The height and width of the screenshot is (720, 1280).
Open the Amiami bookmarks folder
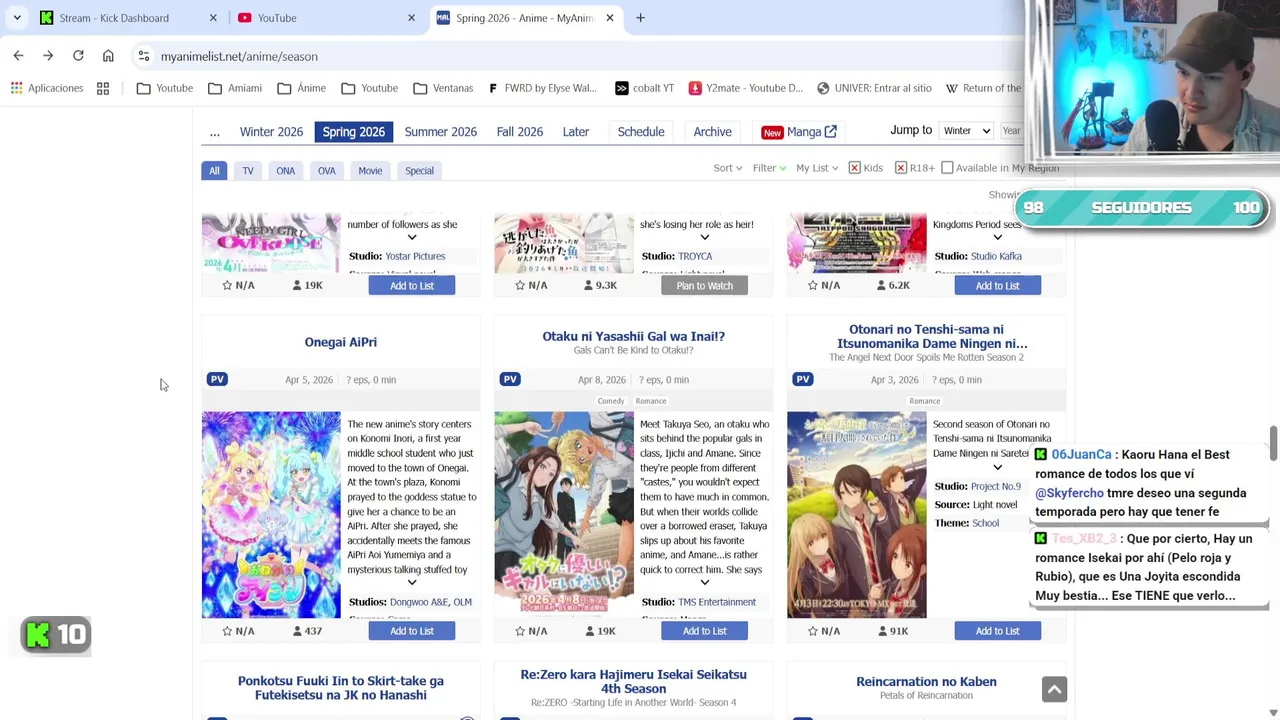coord(235,88)
